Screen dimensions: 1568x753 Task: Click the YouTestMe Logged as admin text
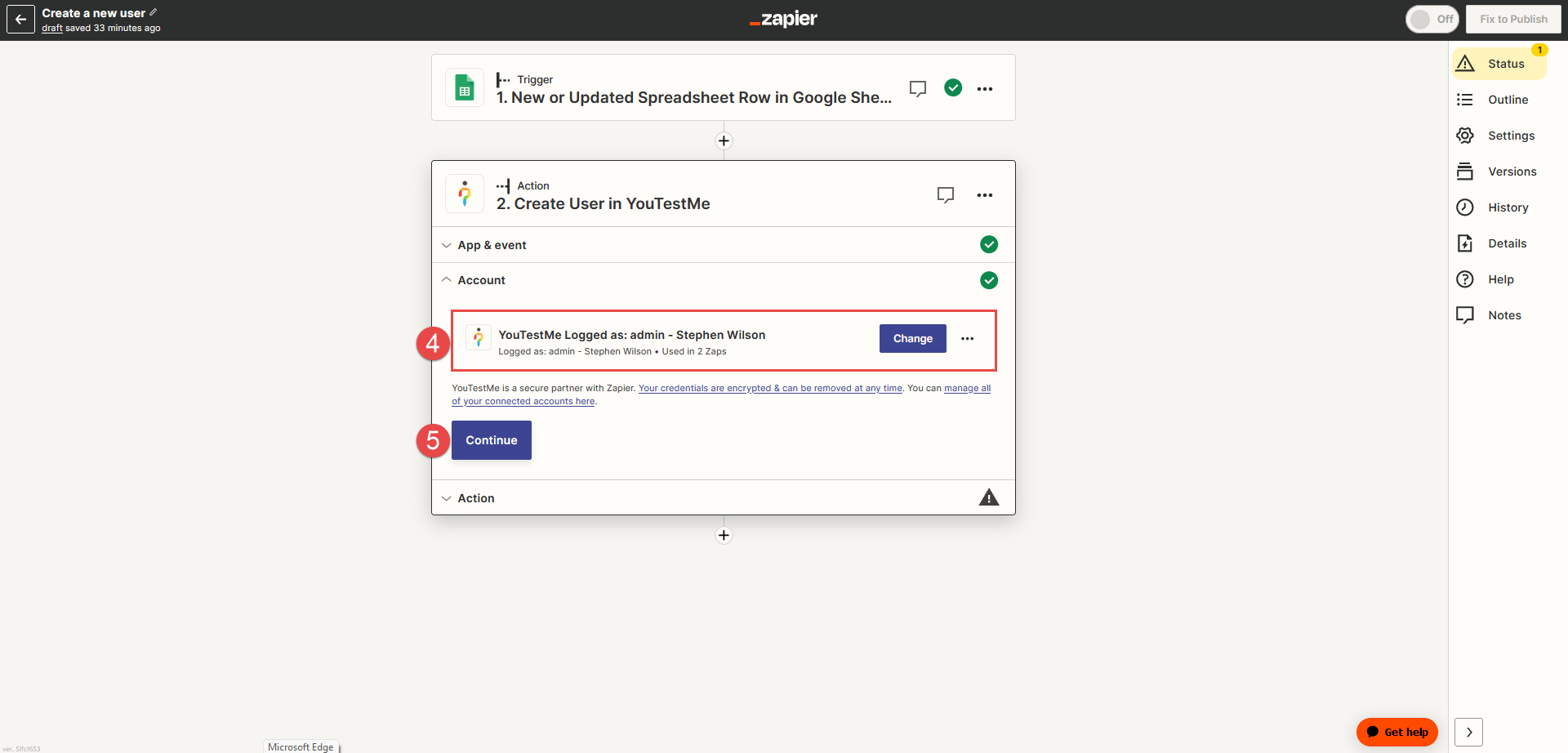pos(632,335)
